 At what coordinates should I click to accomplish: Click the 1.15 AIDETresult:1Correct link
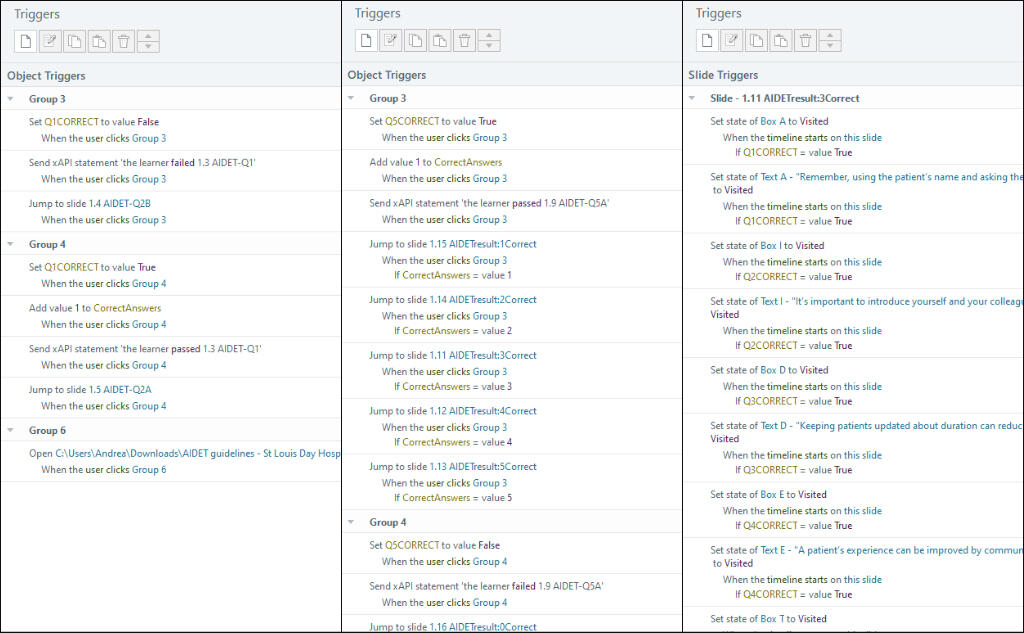[x=492, y=244]
